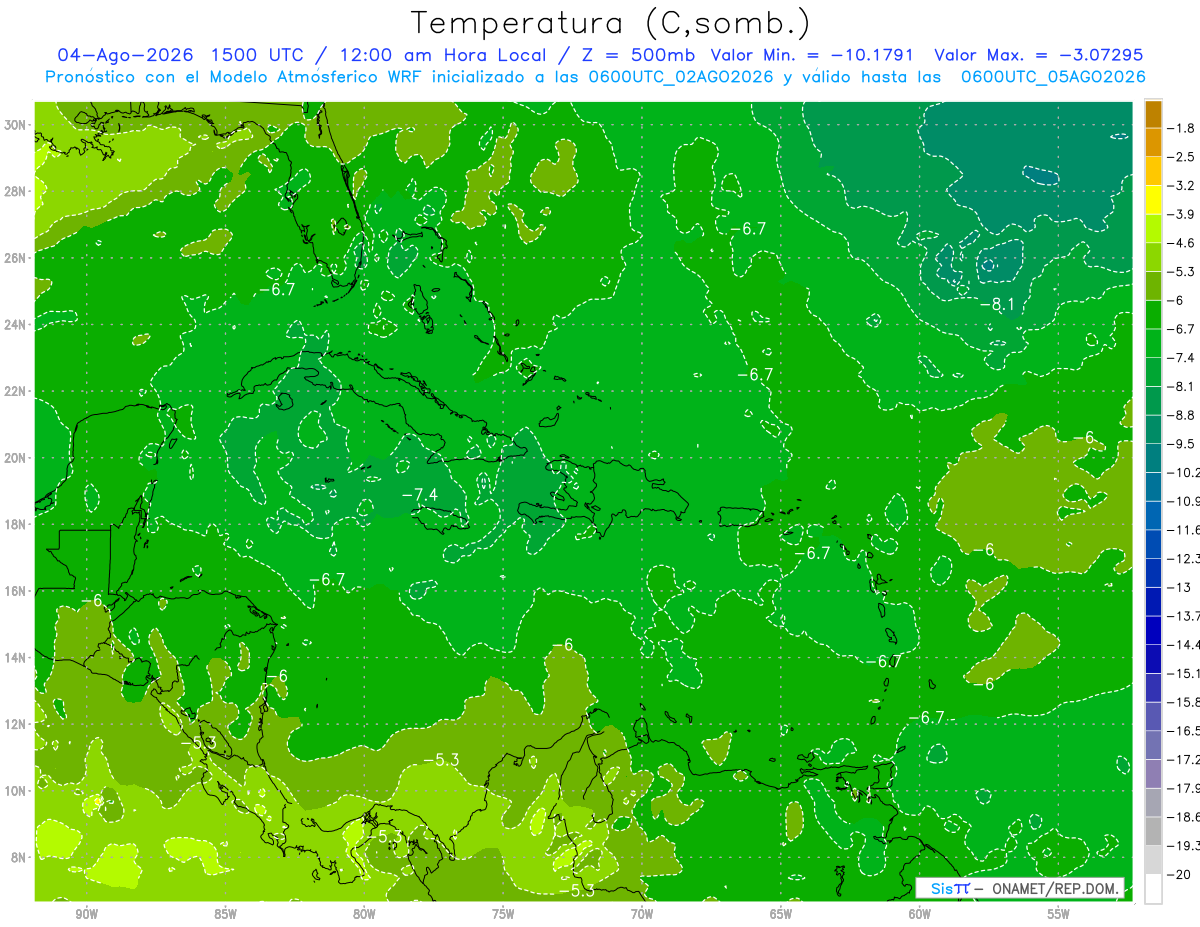Click the "30N" latitude axis label
The height and width of the screenshot is (927, 1200).
pyautogui.click(x=15, y=125)
